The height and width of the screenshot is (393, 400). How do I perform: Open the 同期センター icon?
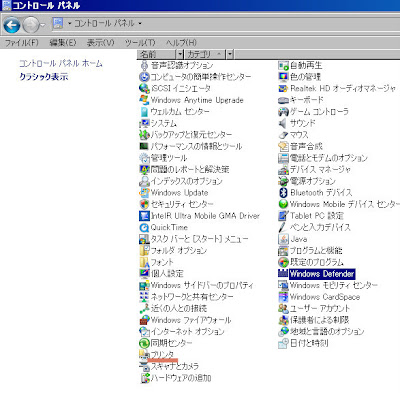pyautogui.click(x=144, y=343)
